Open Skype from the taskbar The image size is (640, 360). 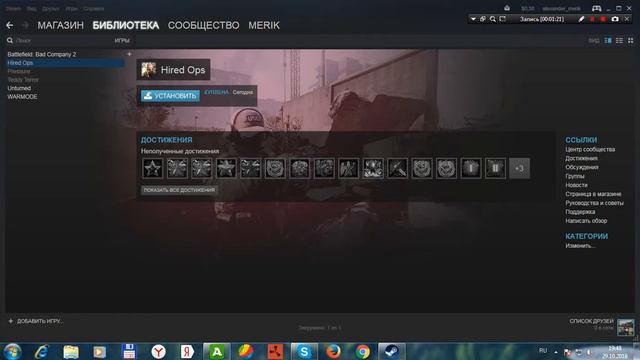click(x=304, y=351)
